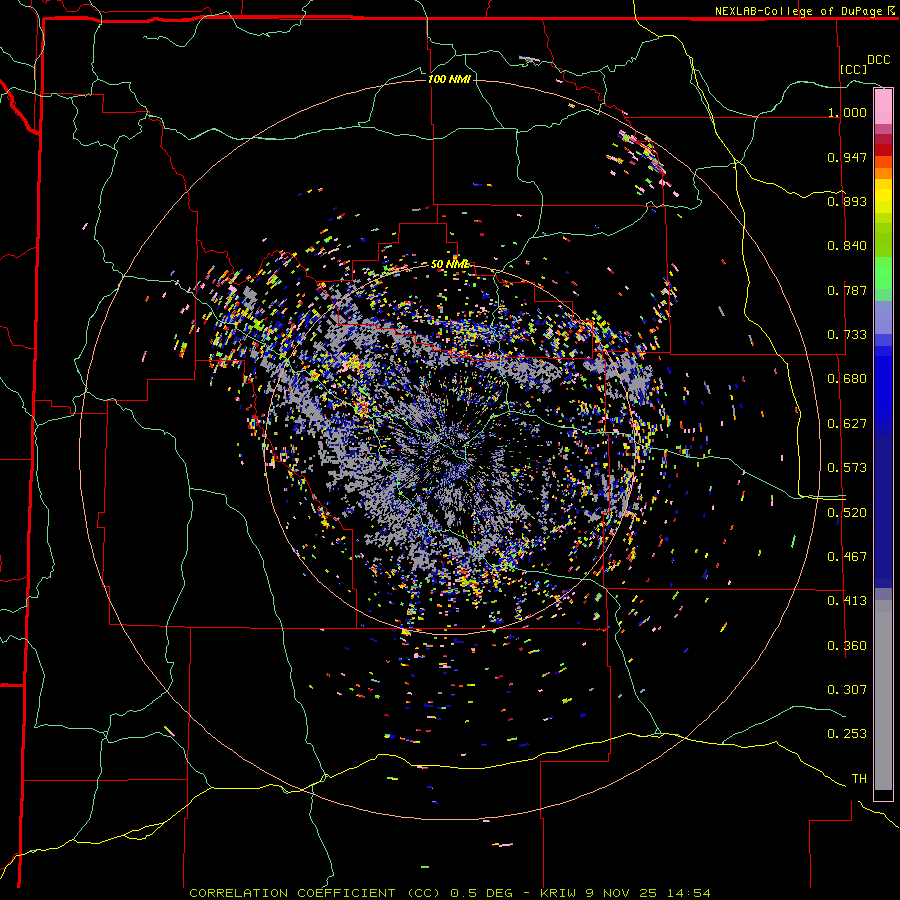Select the 0.787 legend value
This screenshot has width=900, height=900.
847,290
